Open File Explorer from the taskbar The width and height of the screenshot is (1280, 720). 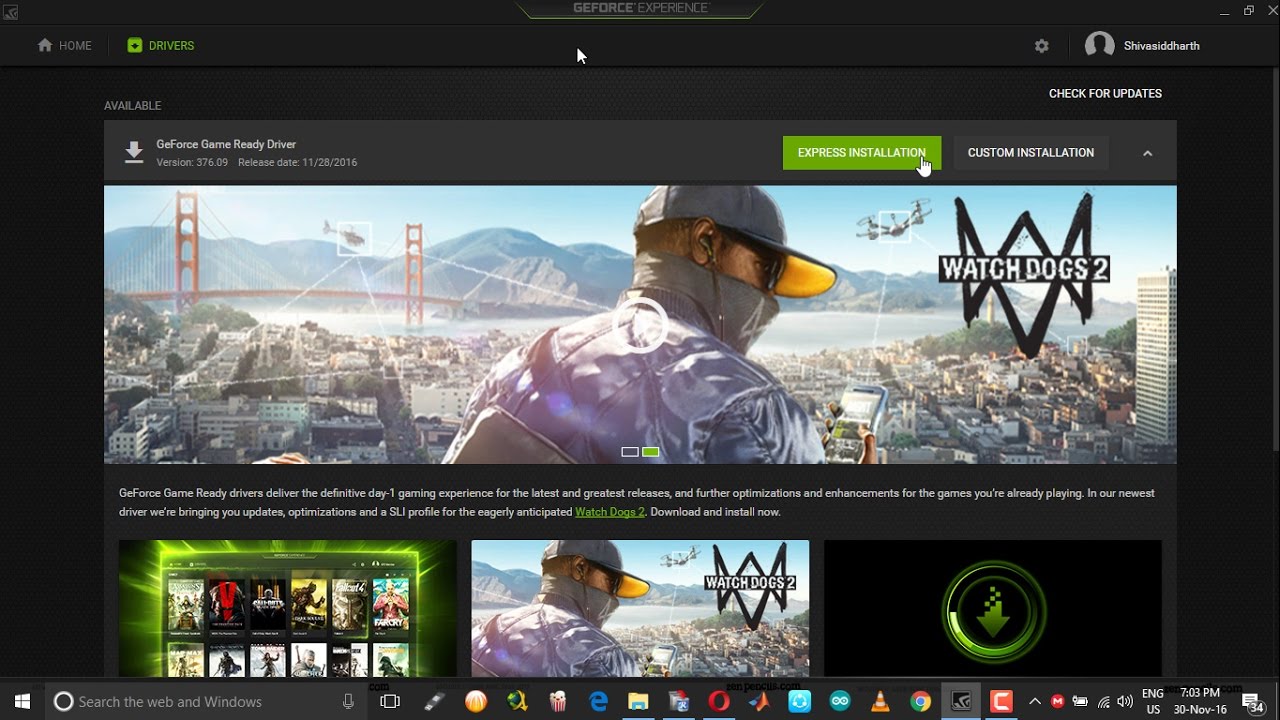[638, 702]
